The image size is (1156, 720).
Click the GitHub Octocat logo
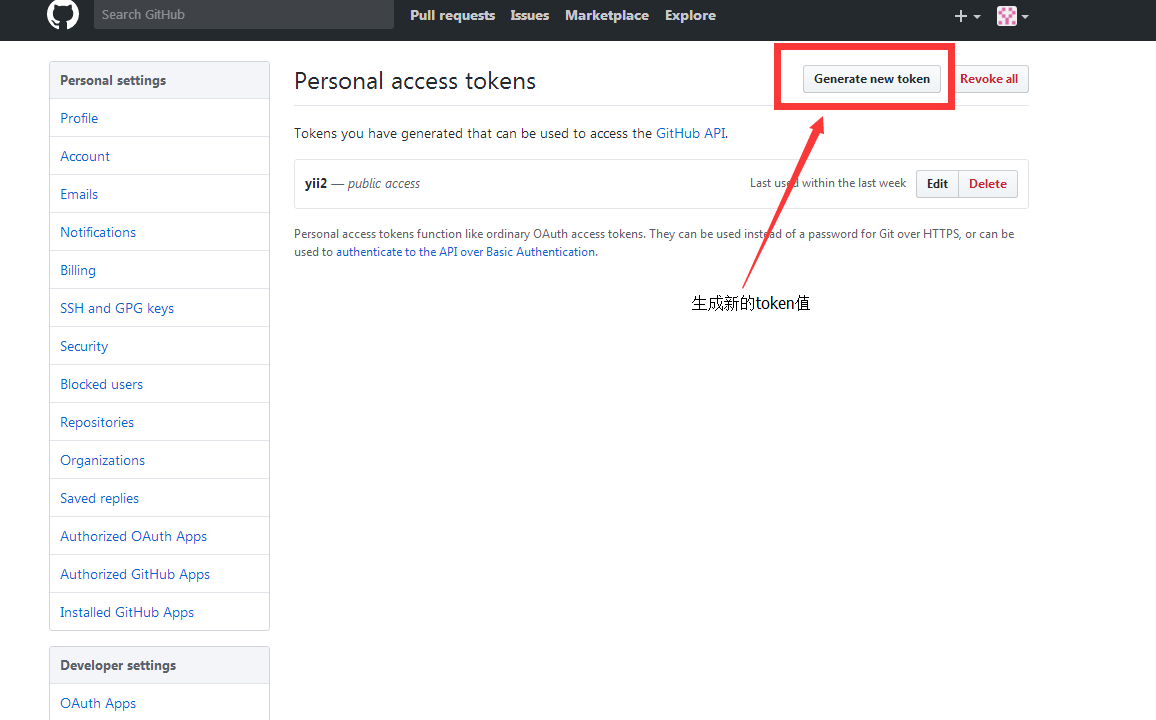[x=63, y=15]
